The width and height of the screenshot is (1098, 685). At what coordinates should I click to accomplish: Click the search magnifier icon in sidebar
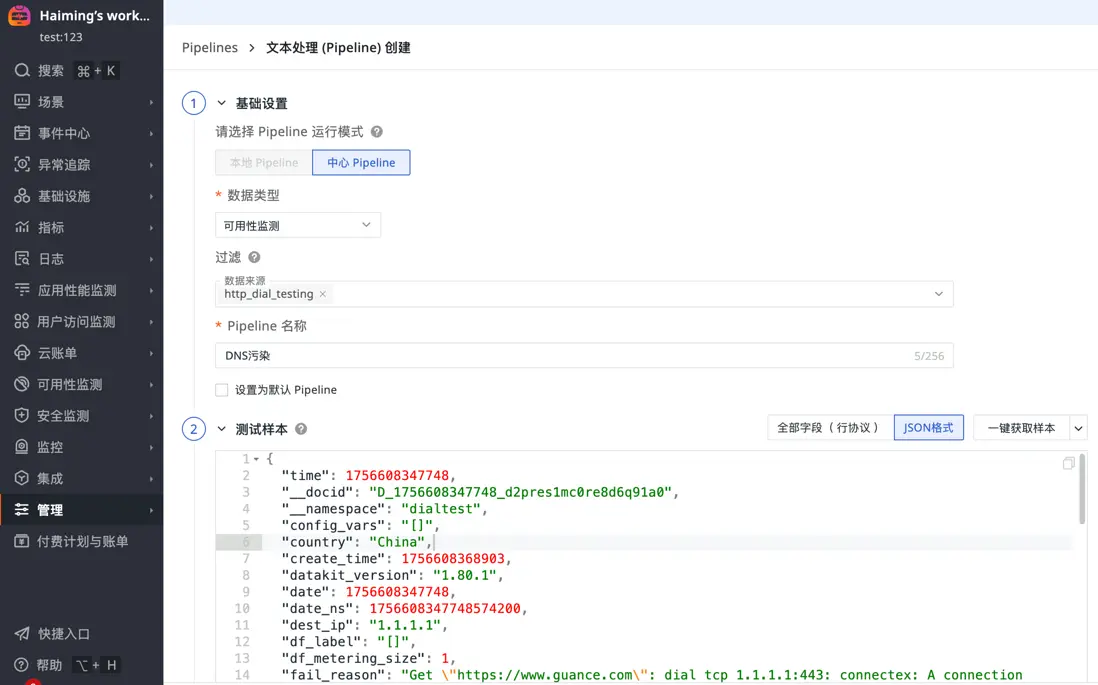(x=22, y=71)
